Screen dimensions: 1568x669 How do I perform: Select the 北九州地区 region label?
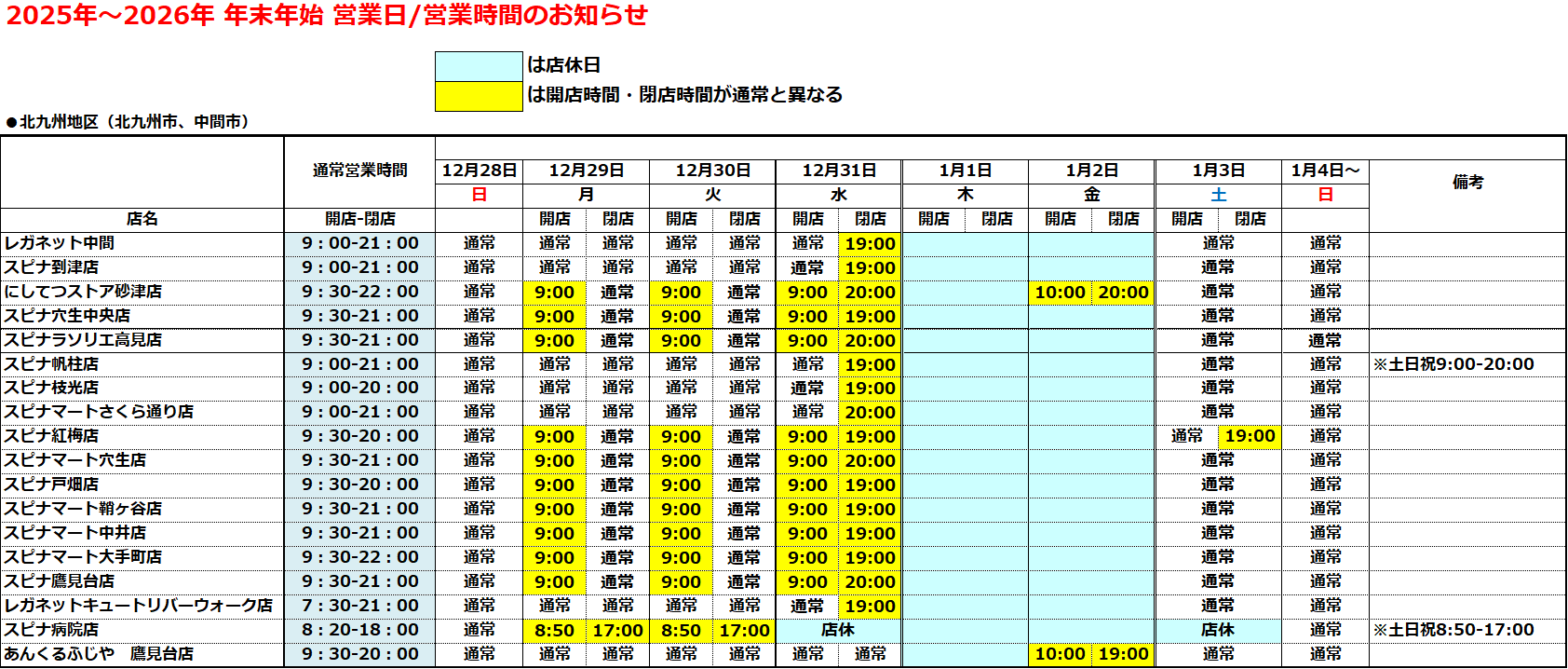pos(128,122)
